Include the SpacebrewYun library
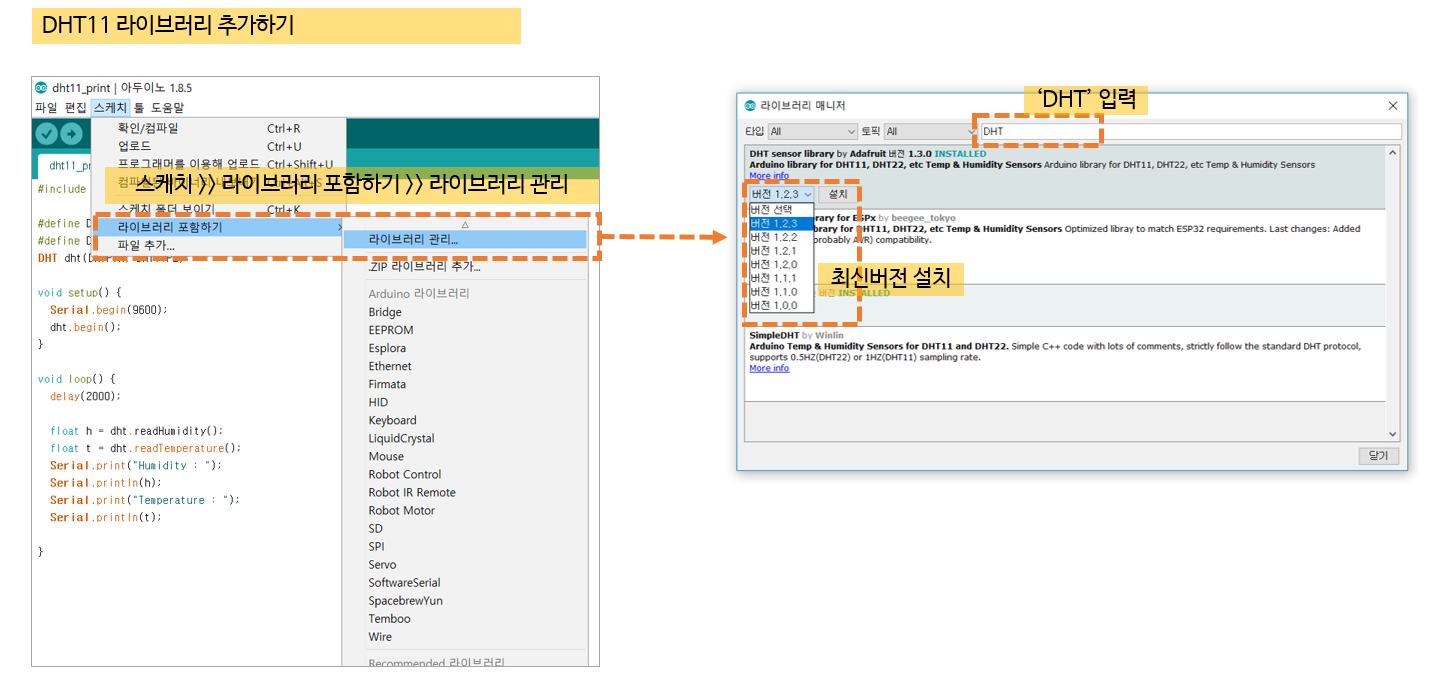This screenshot has width=1430, height=690. (405, 601)
